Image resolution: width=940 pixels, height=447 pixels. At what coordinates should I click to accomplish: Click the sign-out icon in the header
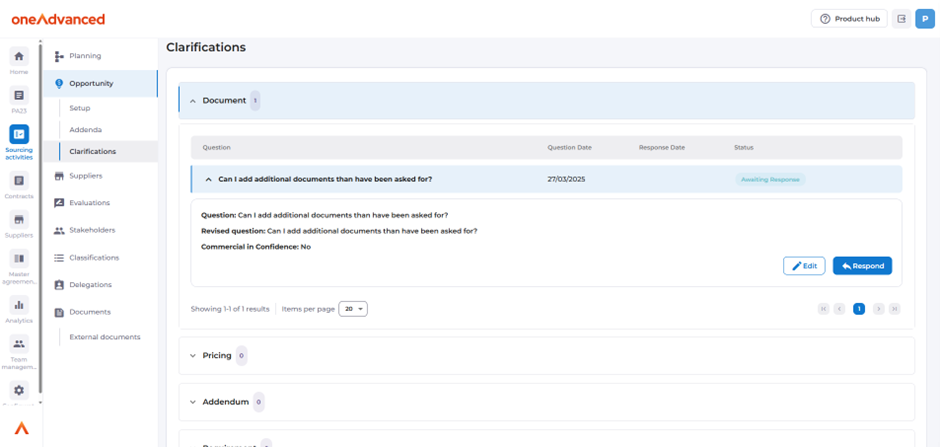point(901,19)
